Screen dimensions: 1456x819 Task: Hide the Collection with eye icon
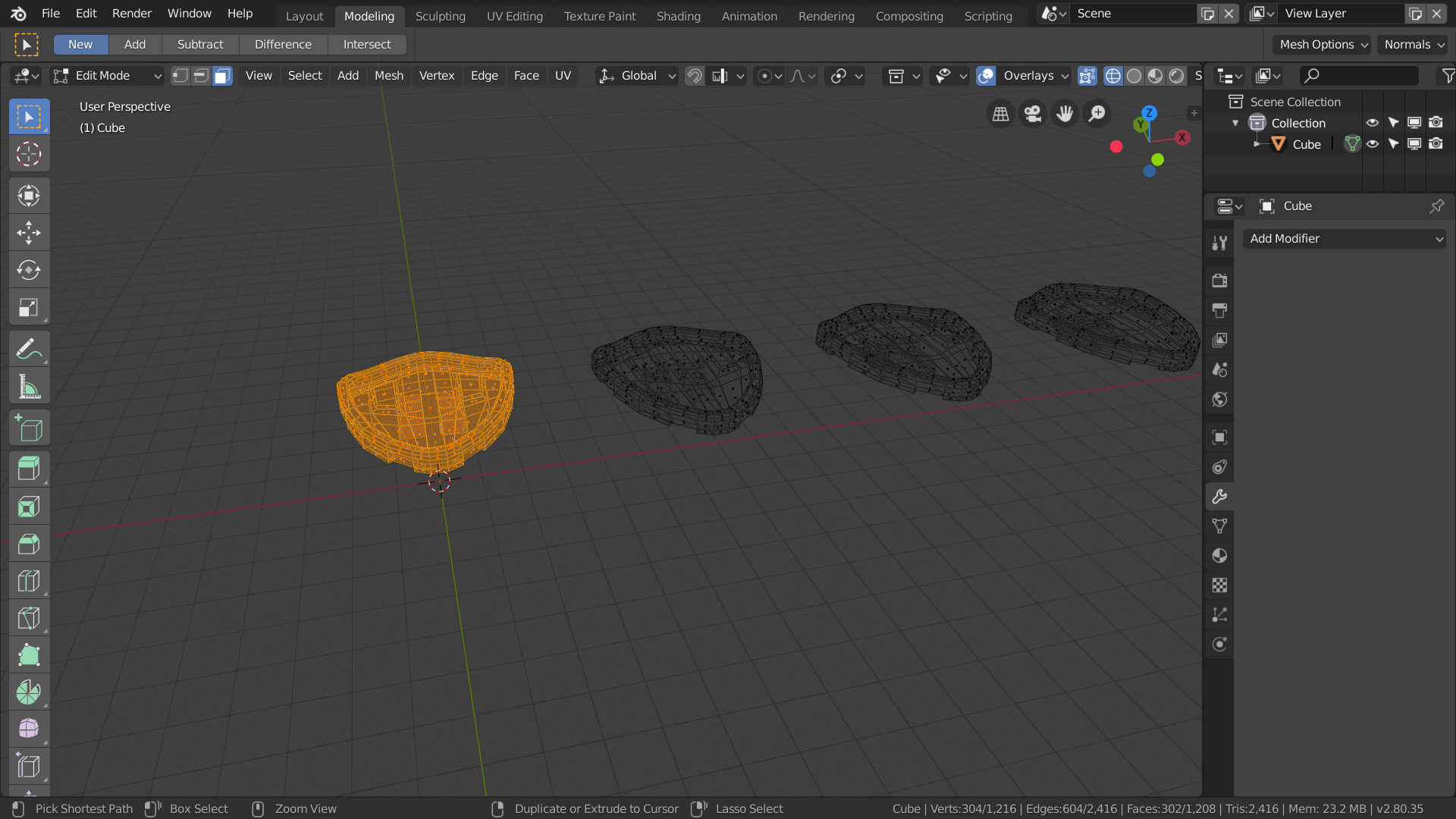click(1373, 123)
